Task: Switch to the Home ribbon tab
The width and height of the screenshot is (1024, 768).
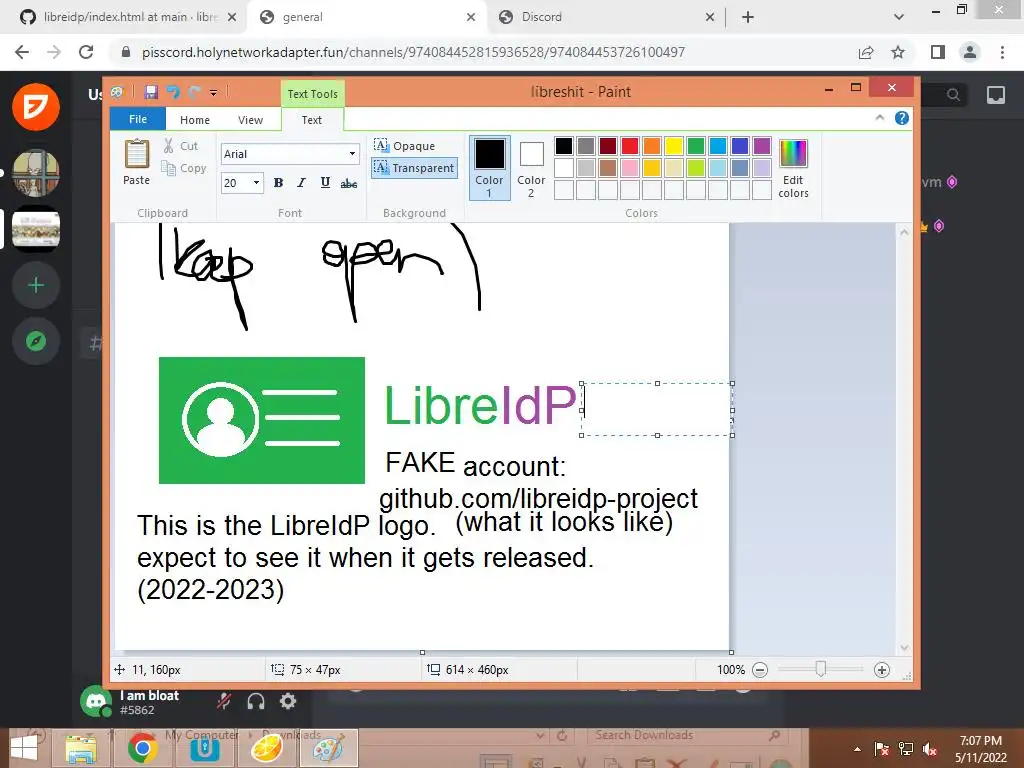Action: pyautogui.click(x=195, y=120)
